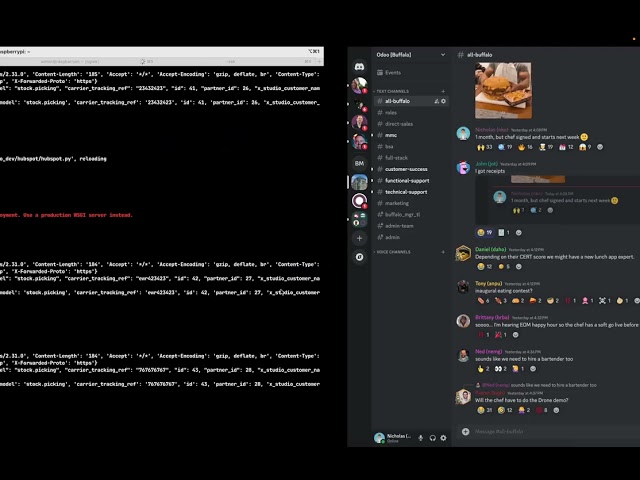This screenshot has height=480, width=640.
Task: Focus the Message #all-buffalo input field
Action: [x=555, y=431]
